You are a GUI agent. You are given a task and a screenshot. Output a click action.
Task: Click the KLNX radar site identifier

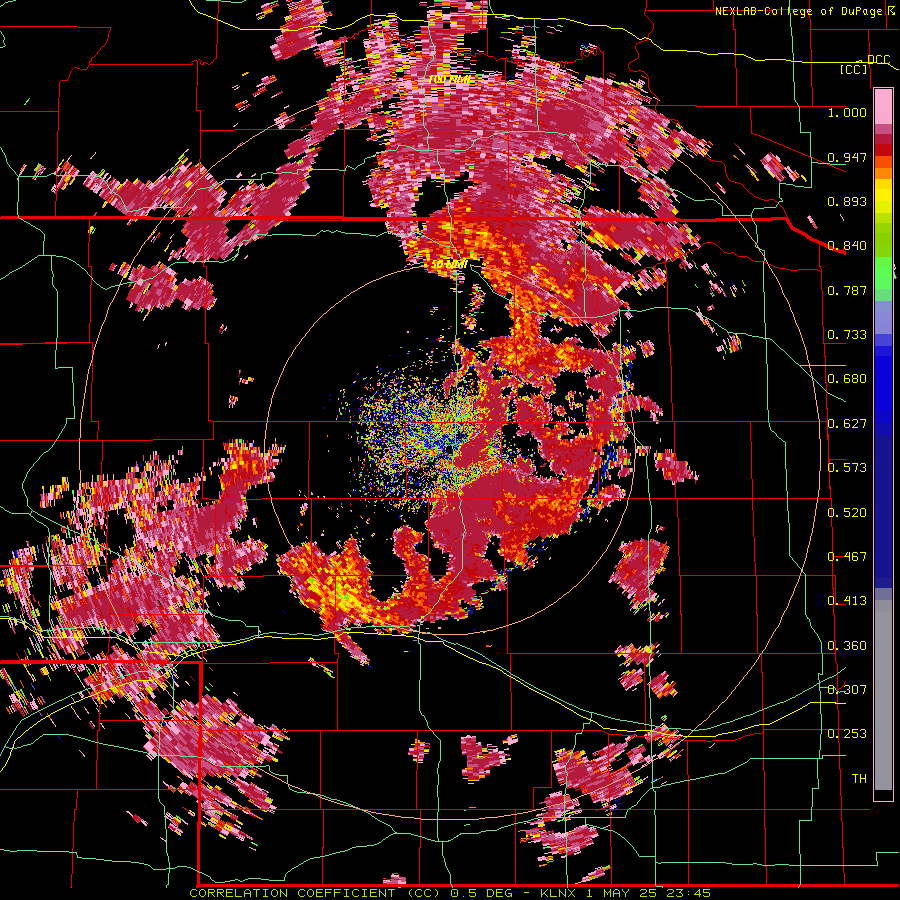(x=560, y=893)
